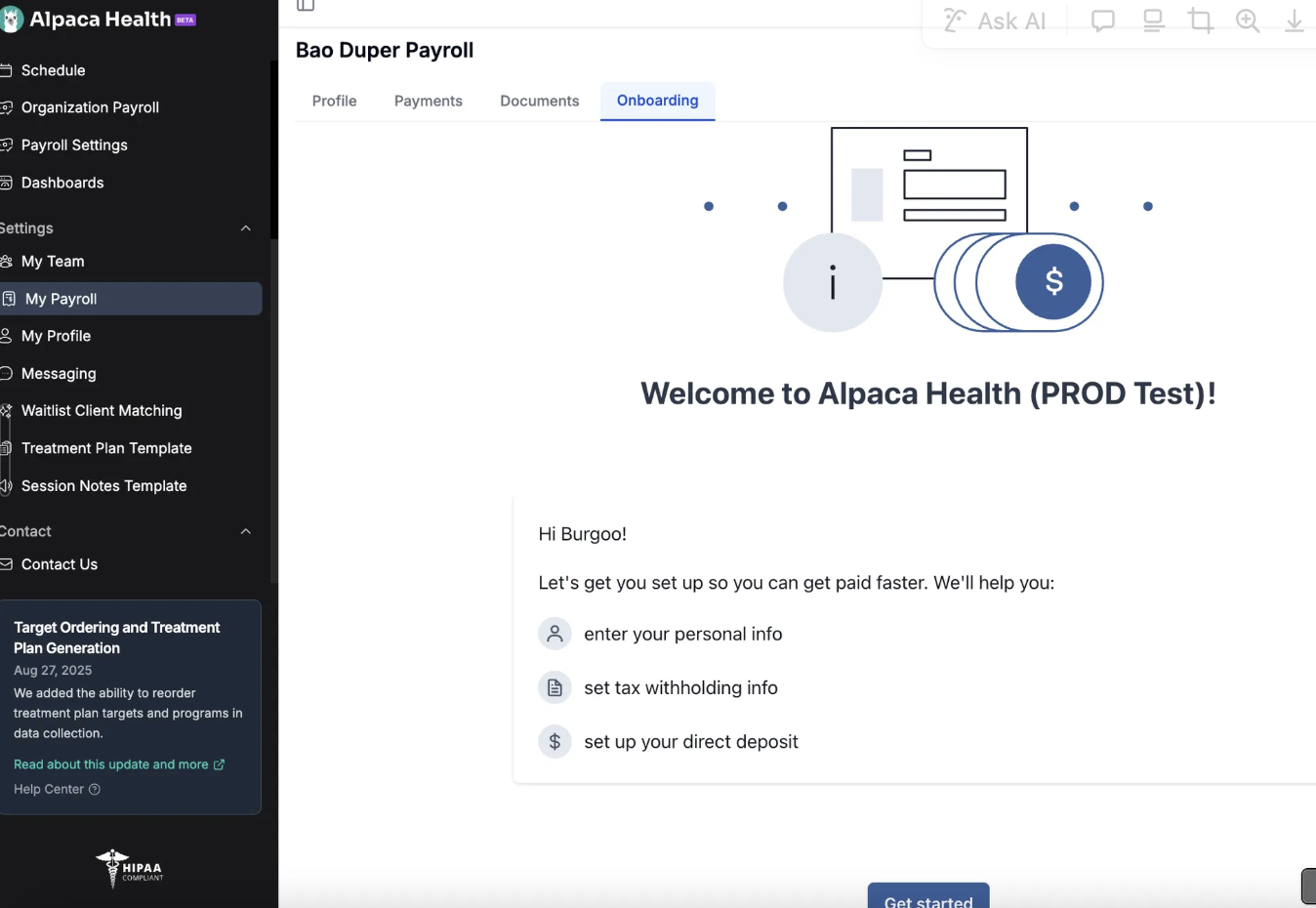Collapse the Settings section chevron
The width and height of the screenshot is (1316, 908).
point(246,228)
